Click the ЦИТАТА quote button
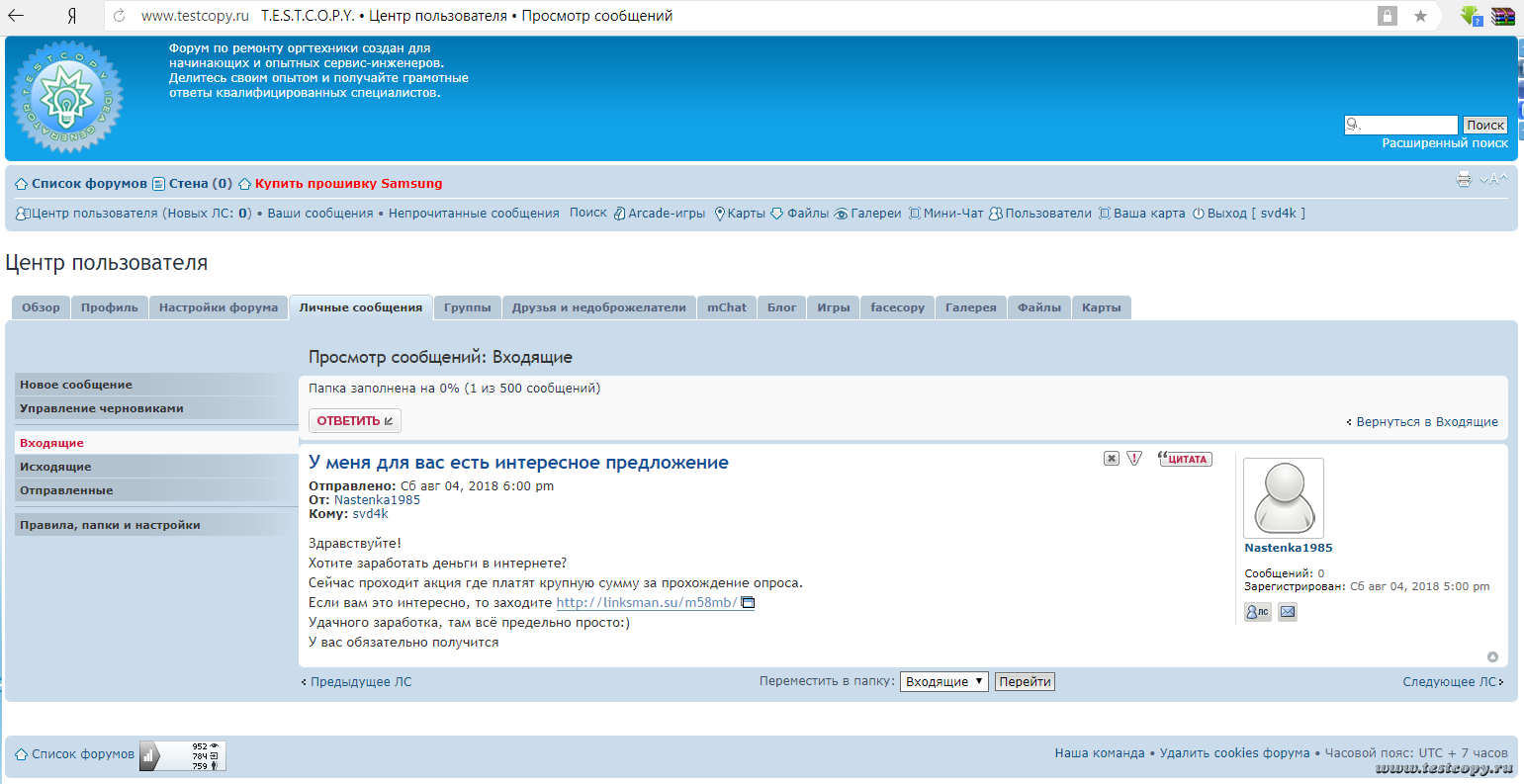The width and height of the screenshot is (1524, 784). click(1185, 459)
